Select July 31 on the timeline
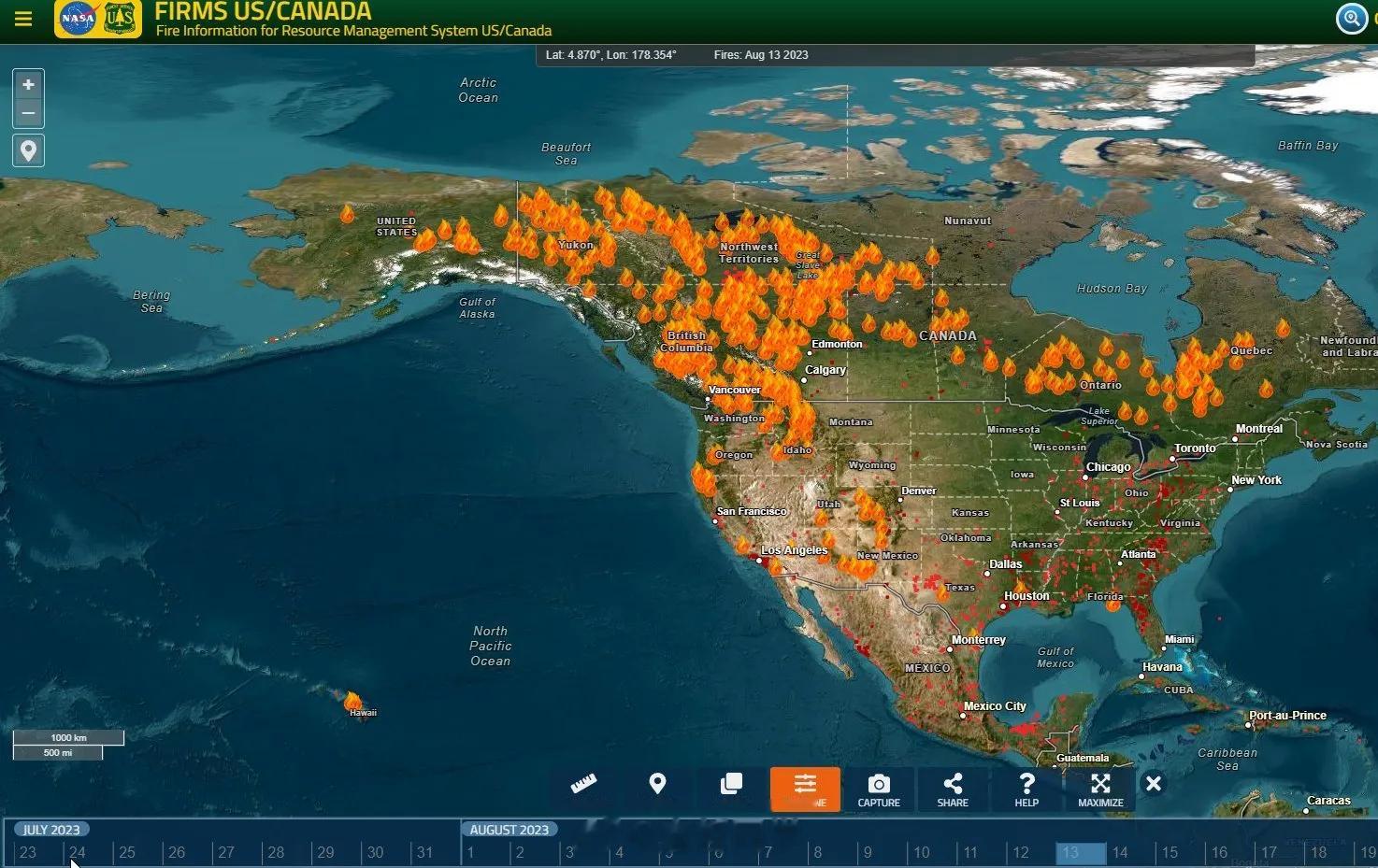Viewport: 1378px width, 868px height. pyautogui.click(x=424, y=852)
